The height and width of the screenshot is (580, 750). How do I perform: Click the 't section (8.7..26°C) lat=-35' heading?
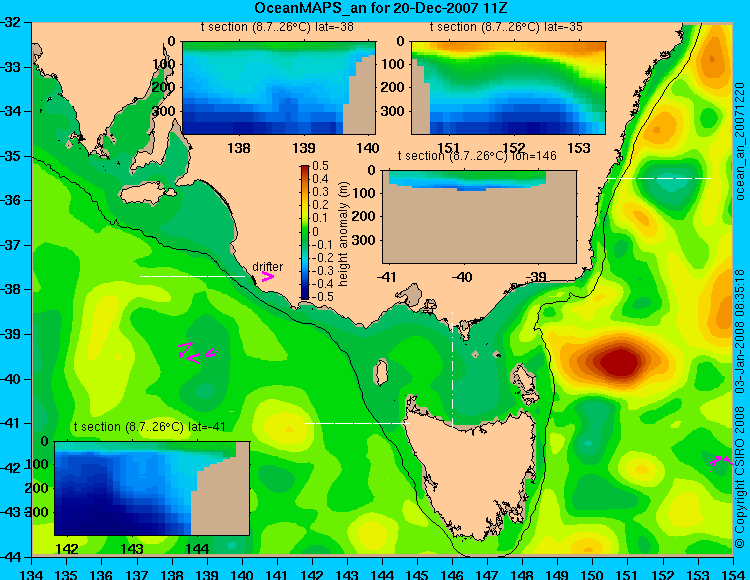click(x=506, y=27)
